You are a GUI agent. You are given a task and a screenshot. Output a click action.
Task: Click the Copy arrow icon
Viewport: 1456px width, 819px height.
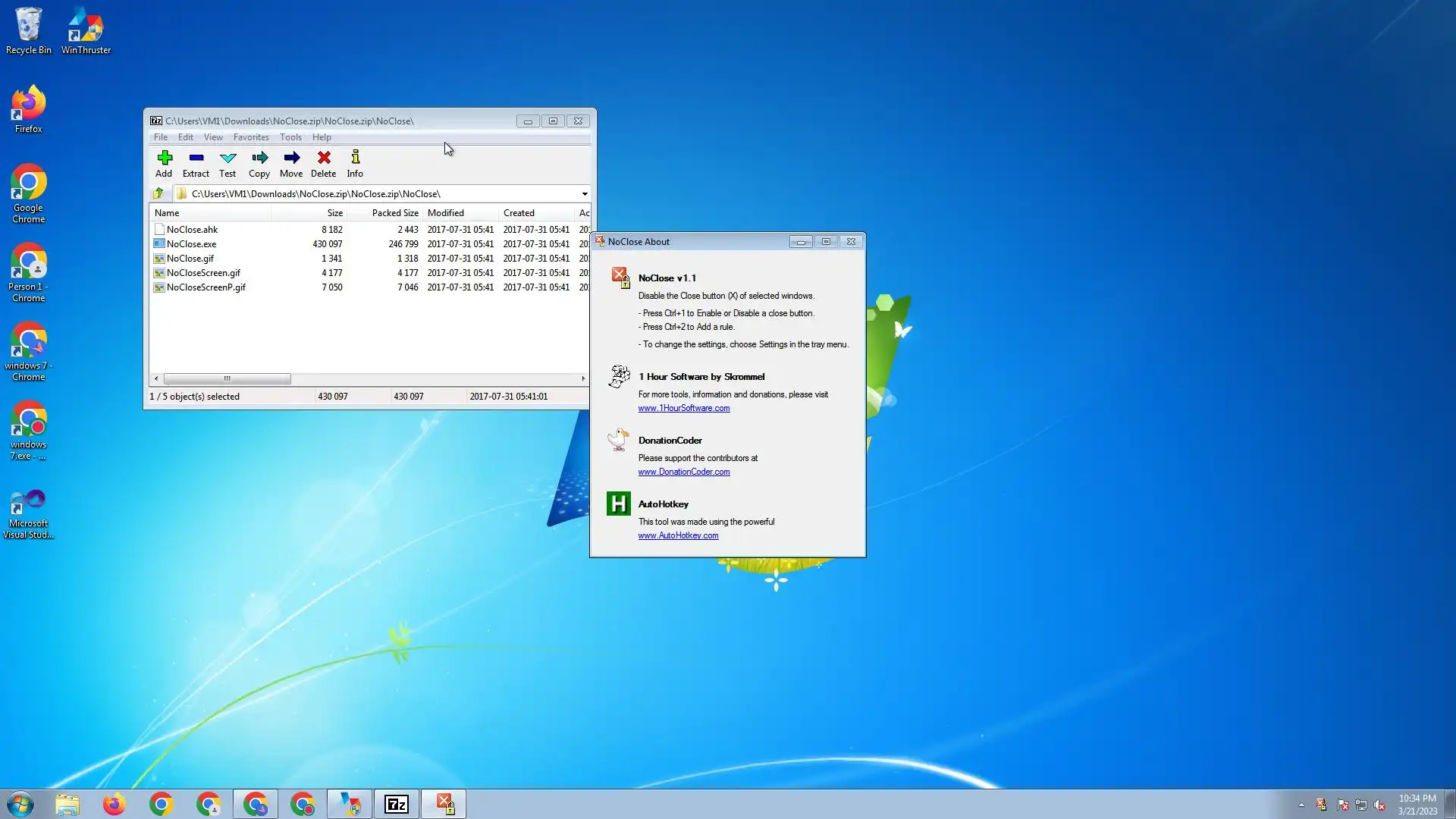[259, 158]
